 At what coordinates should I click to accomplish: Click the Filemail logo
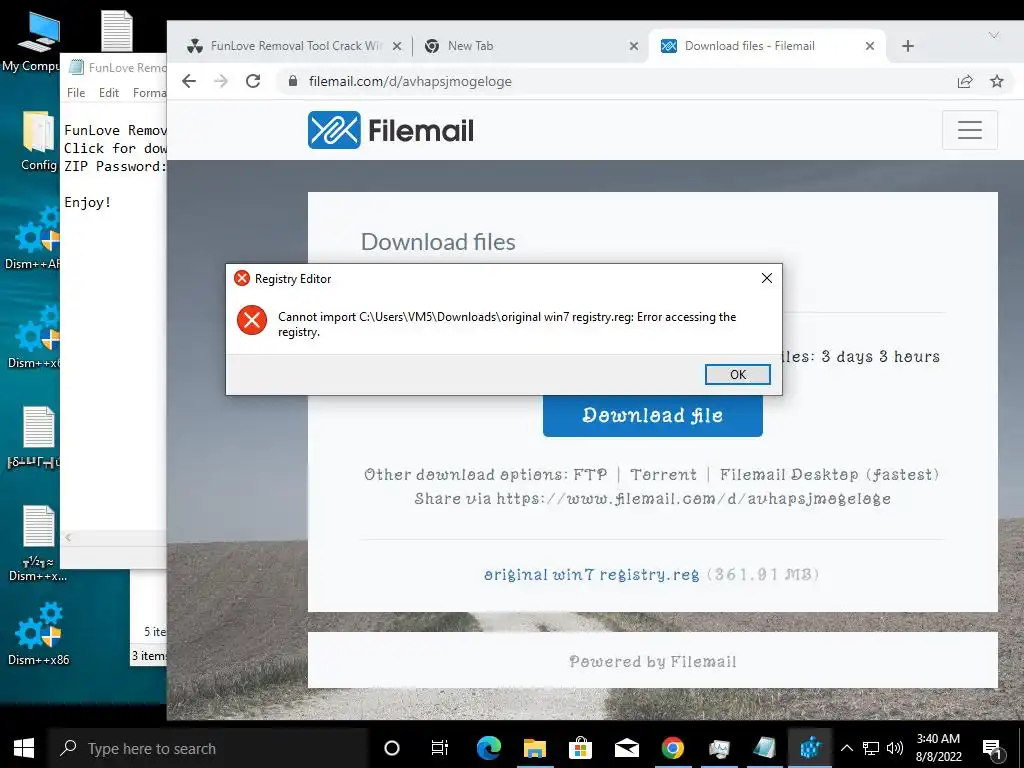391,130
